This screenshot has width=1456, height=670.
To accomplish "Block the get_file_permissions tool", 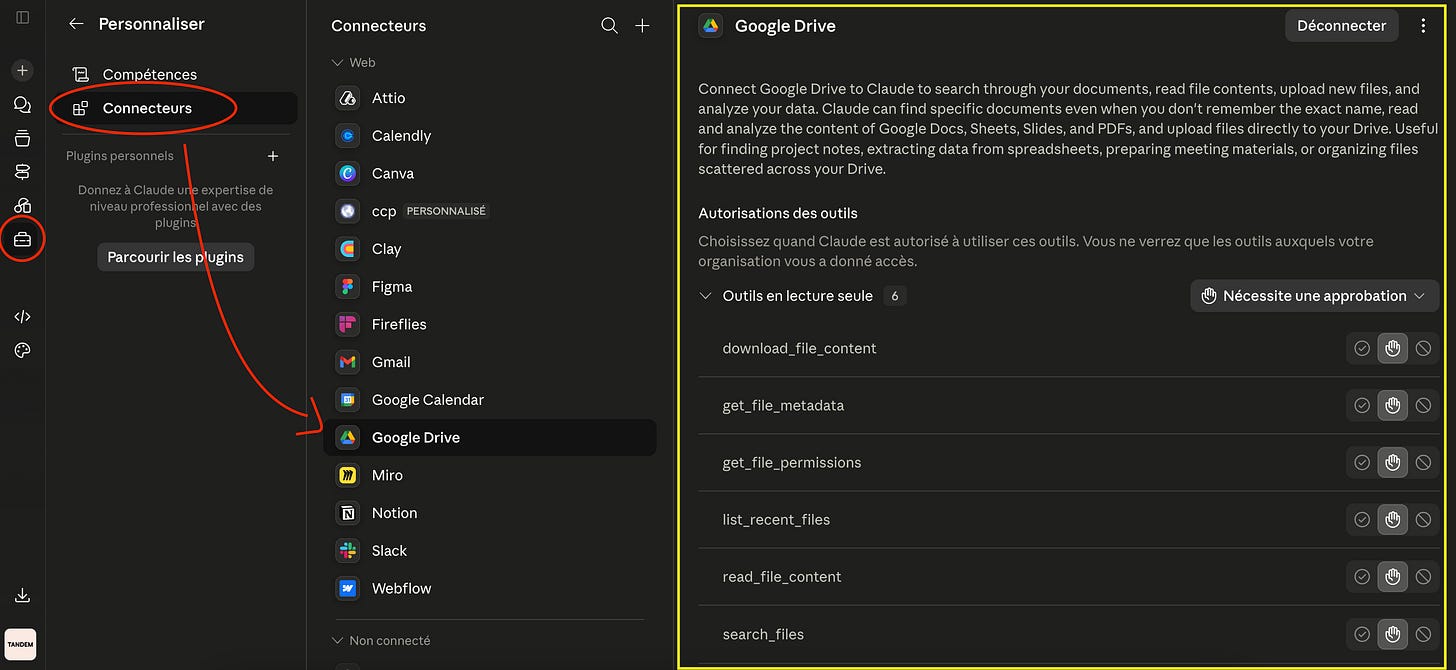I will point(1423,462).
